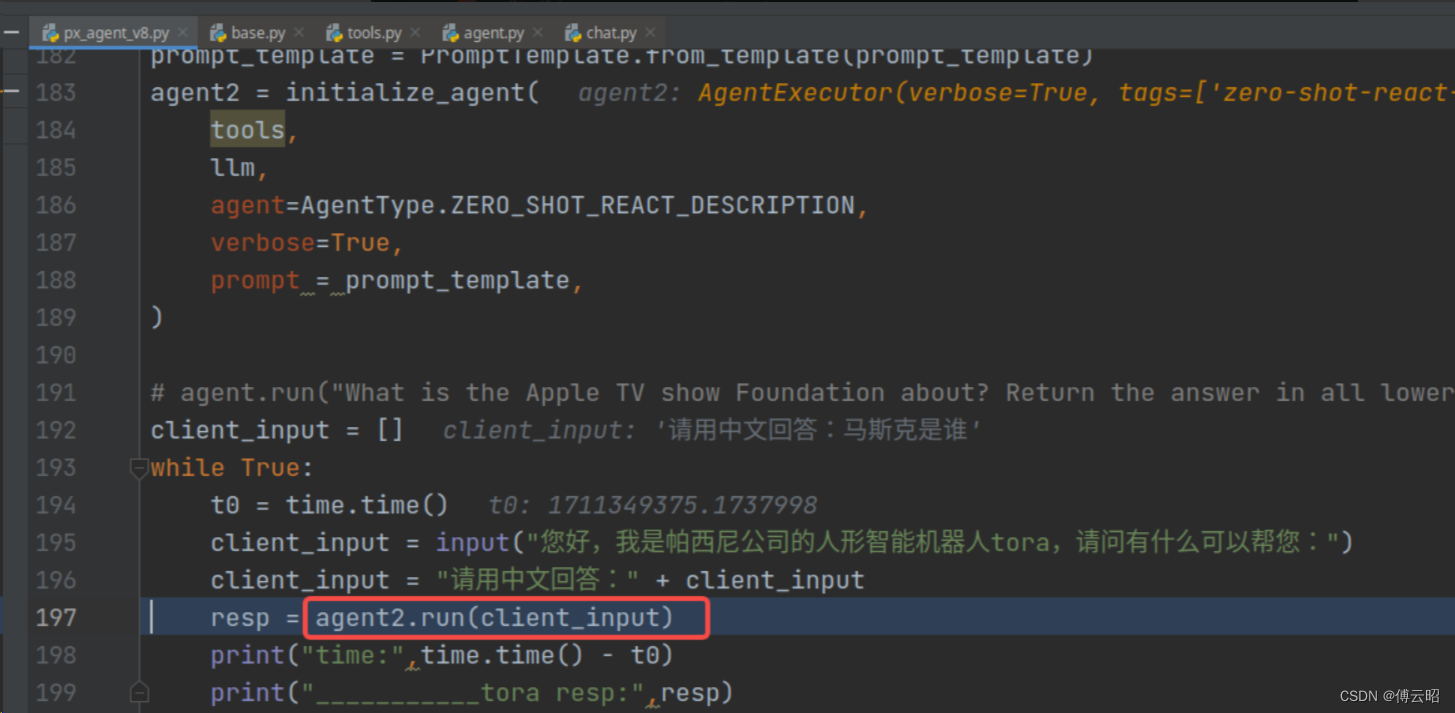Close the tools.py editor tab
The height and width of the screenshot is (713, 1455).
click(x=415, y=33)
